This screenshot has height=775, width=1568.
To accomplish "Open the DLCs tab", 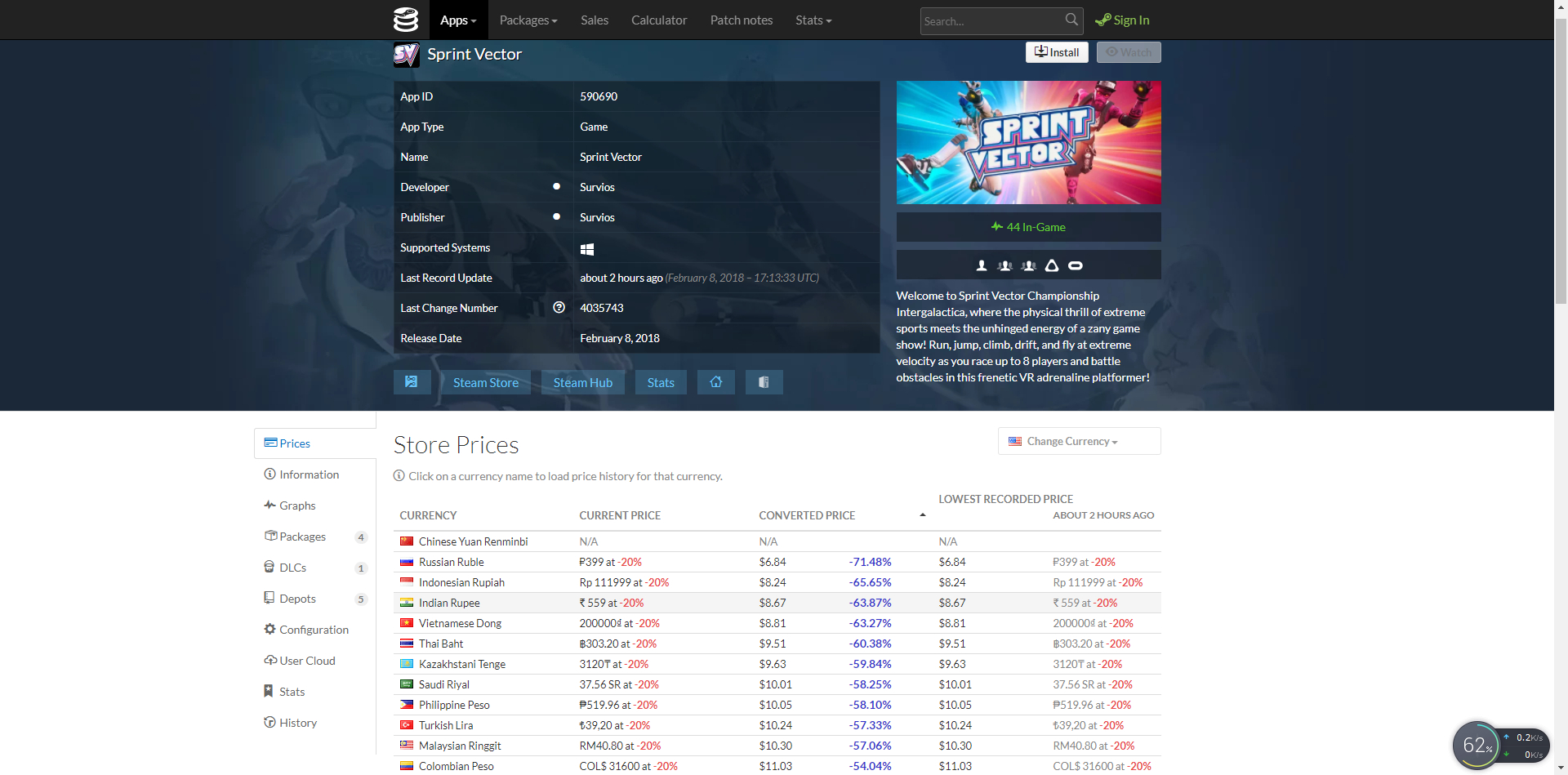I will [315, 568].
